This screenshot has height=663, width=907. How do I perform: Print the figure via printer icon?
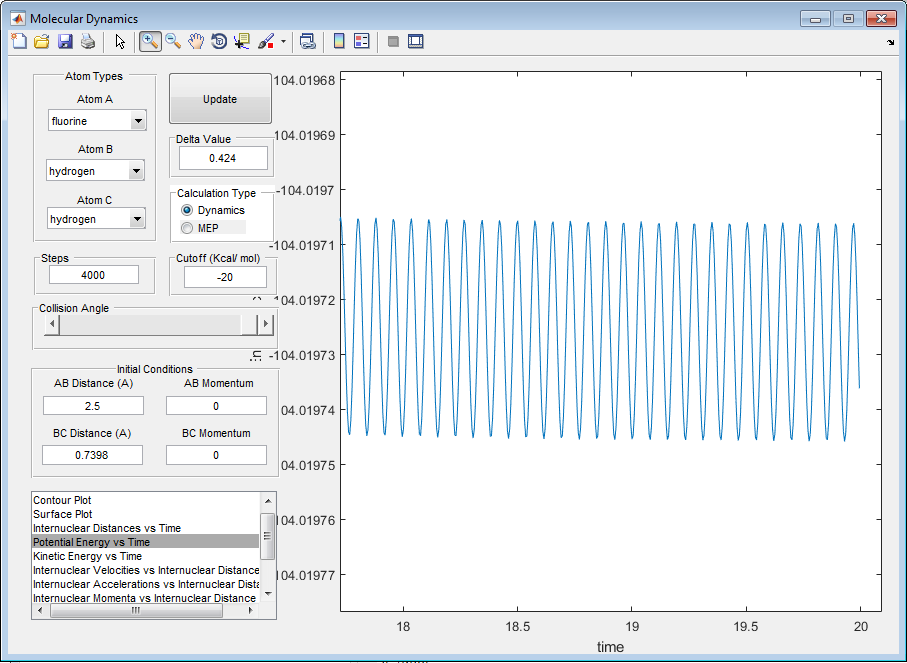pyautogui.click(x=88, y=41)
